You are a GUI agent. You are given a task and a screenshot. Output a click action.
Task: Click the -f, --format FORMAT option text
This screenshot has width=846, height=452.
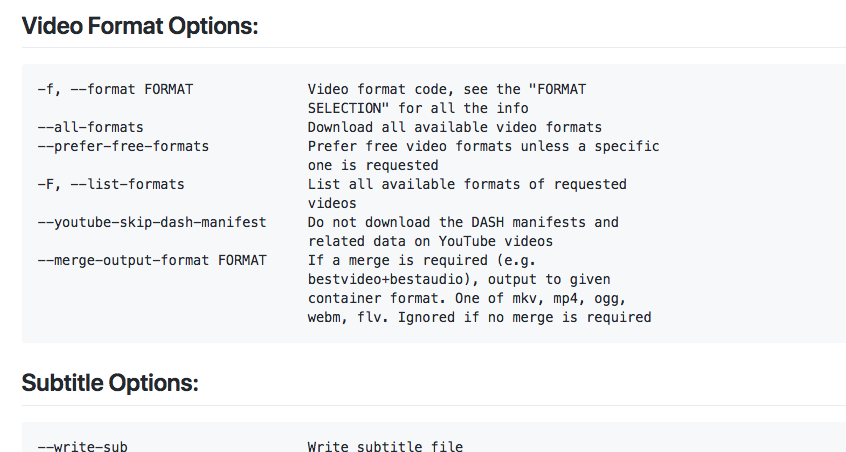point(115,89)
